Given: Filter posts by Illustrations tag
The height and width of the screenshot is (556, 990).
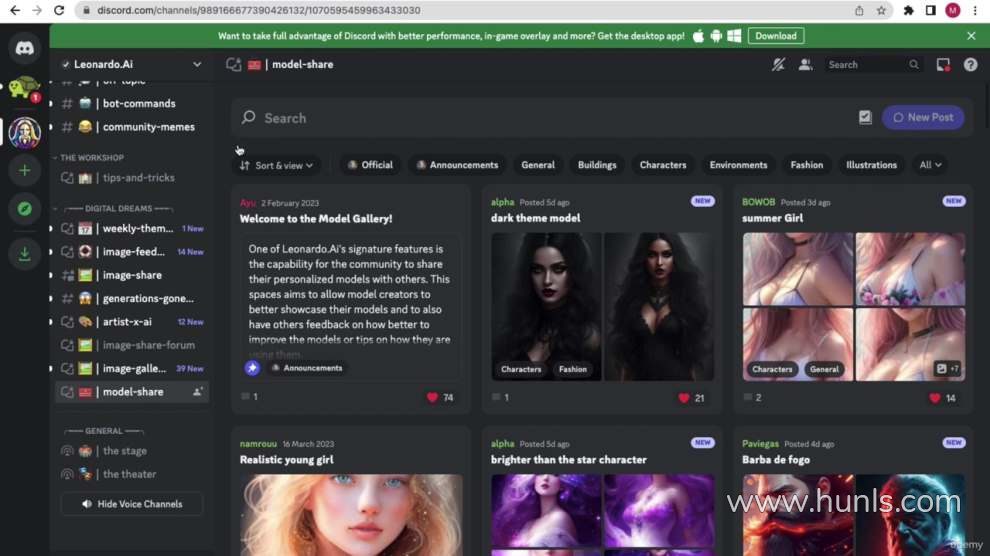Looking at the screenshot, I should (x=871, y=165).
